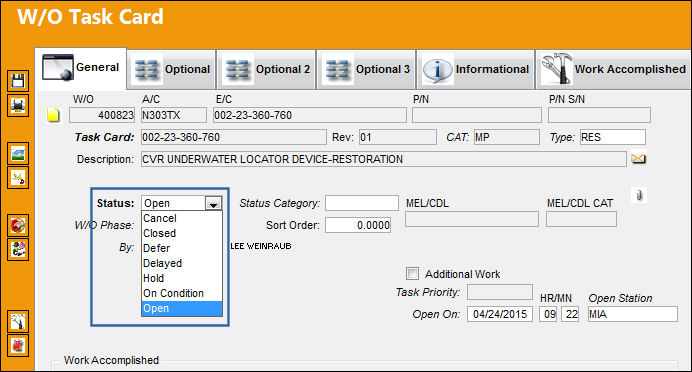Choose Hold from Status list
Screen dimensions: 692x372
181,278
